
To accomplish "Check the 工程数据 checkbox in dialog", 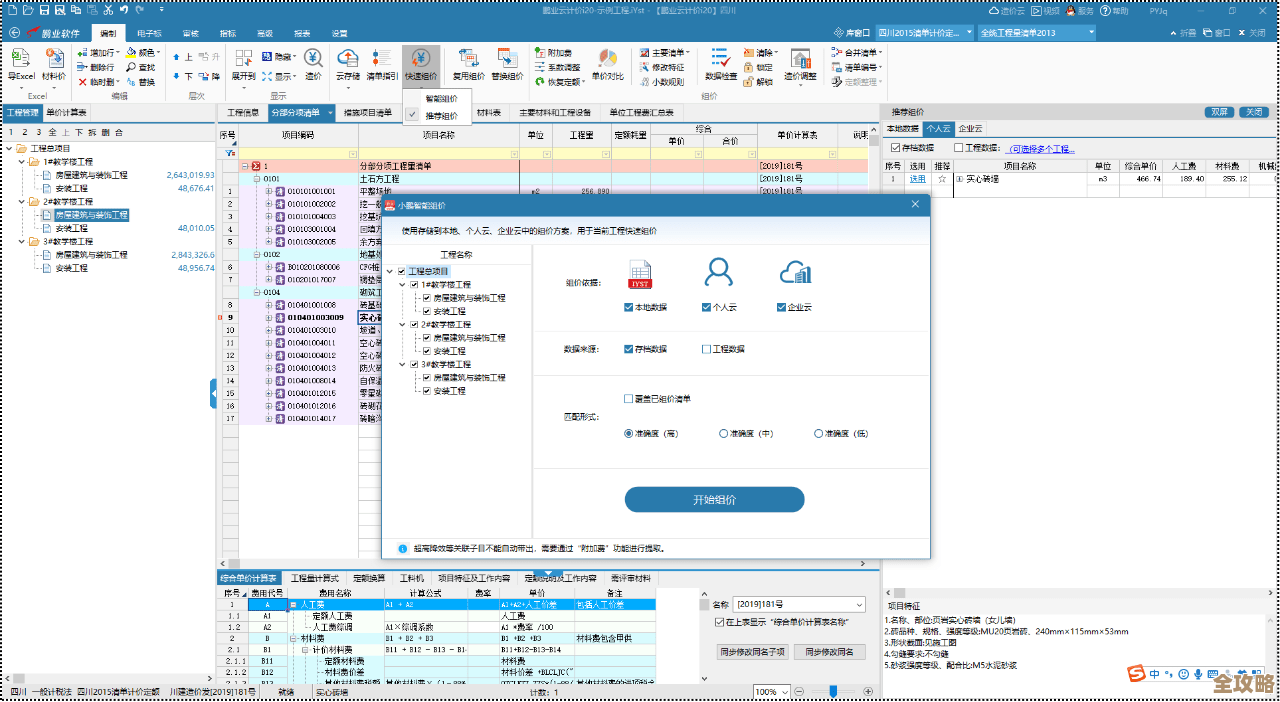I will coord(707,349).
